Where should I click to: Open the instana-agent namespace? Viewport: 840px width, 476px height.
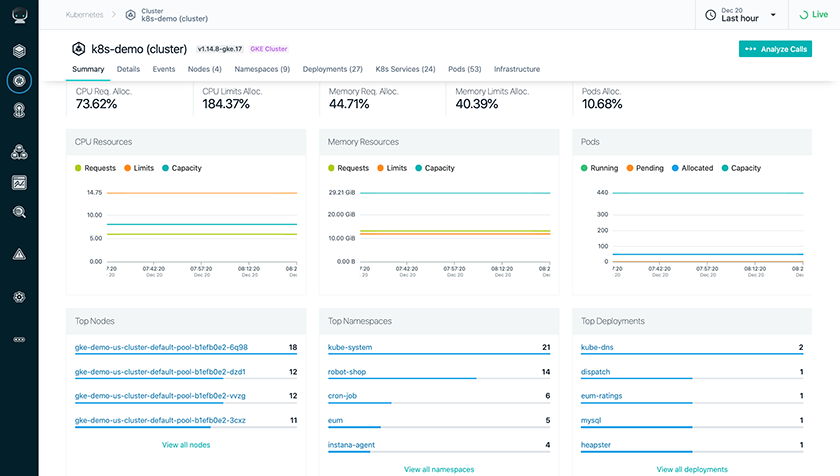(351, 445)
